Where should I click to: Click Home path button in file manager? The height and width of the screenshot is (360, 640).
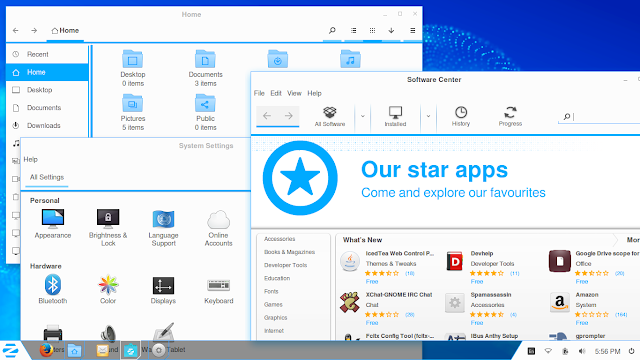(x=65, y=31)
